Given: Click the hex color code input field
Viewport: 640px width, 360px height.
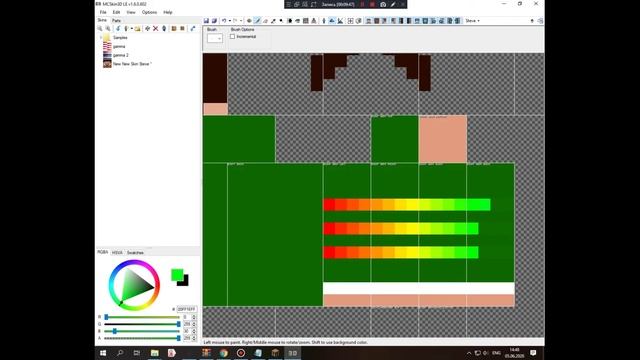Looking at the screenshot, I should pos(187,309).
